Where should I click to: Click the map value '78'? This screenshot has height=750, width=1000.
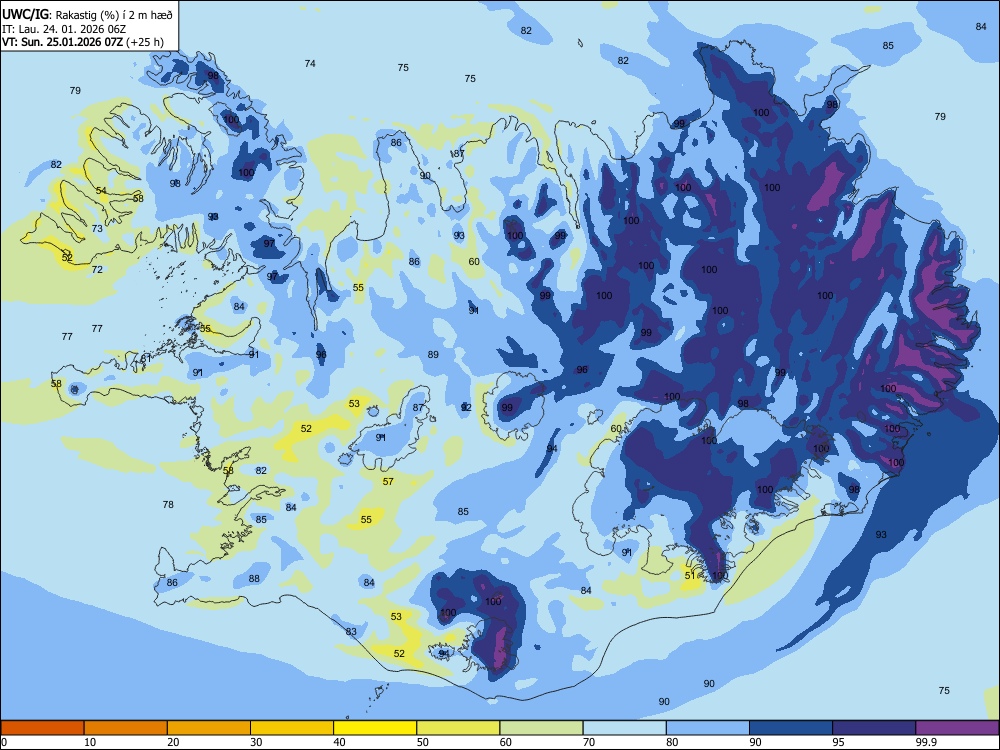tap(168, 504)
